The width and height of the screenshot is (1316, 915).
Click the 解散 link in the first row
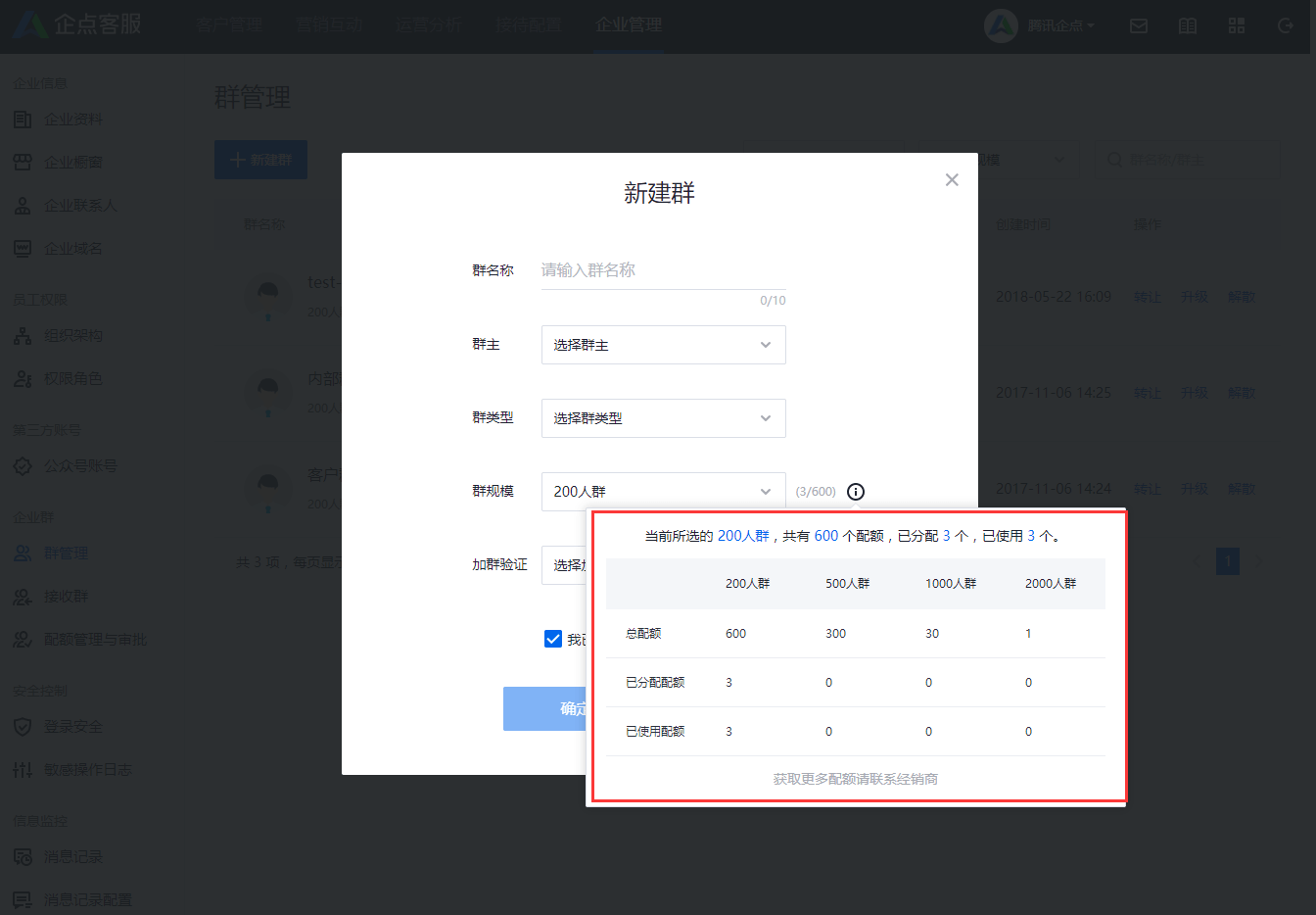pos(1240,296)
